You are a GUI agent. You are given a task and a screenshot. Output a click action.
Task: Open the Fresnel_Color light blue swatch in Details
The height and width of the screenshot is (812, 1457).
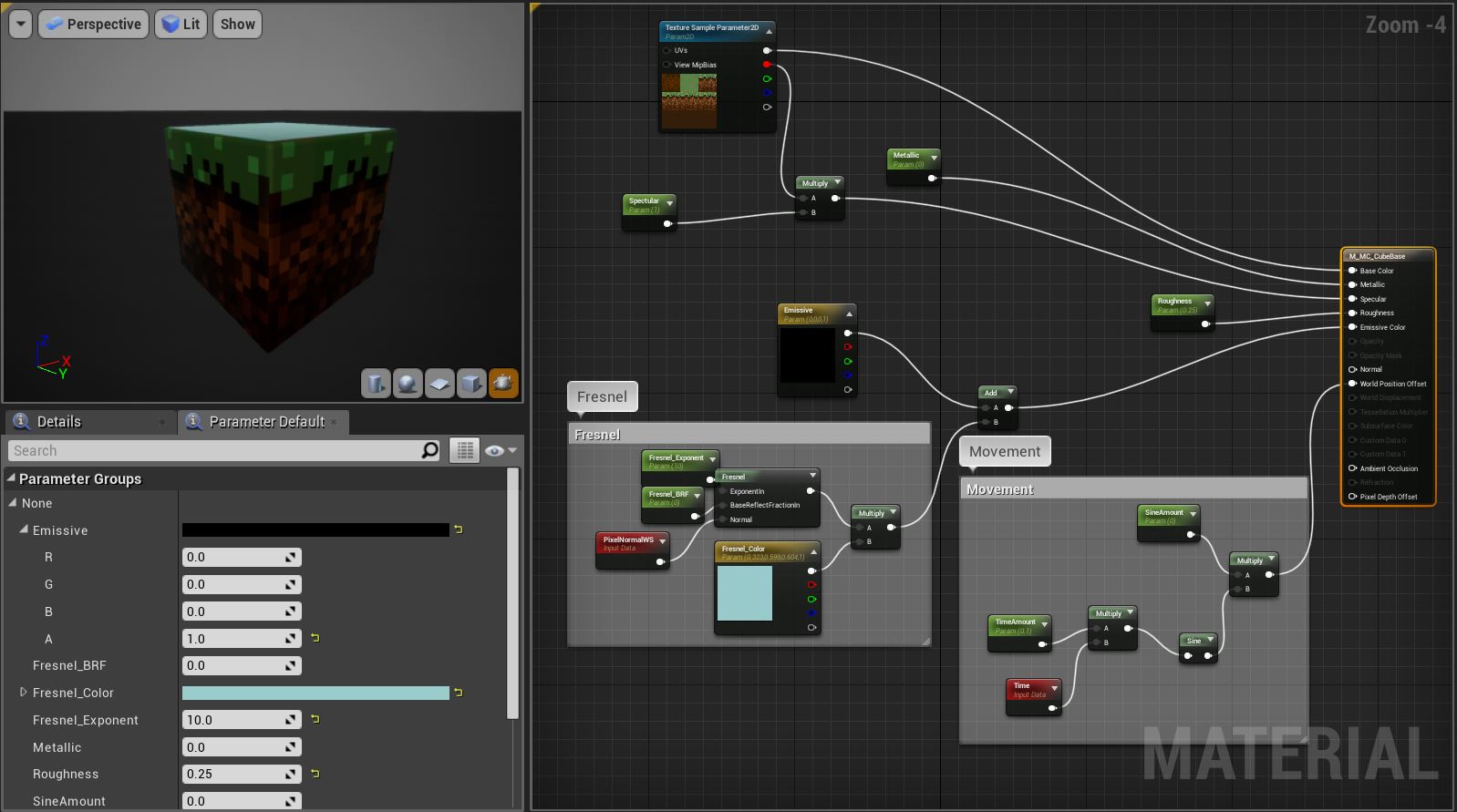pos(315,693)
